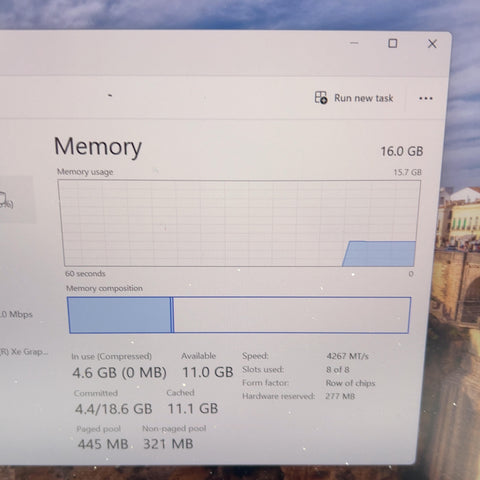
Task: Click the "Run new task" text label
Action: [364, 98]
